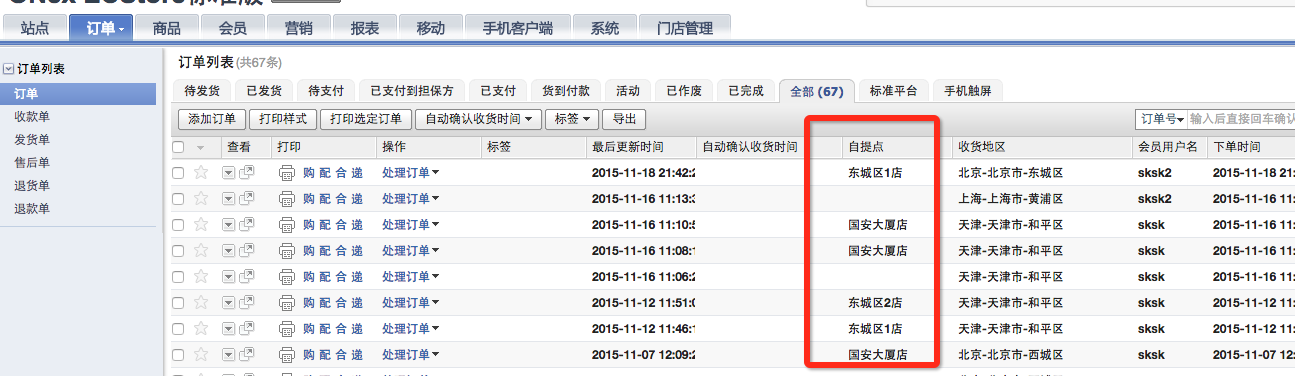
Task: Tick checkbox for 2015-11-16 11:06 order
Action: click(178, 277)
